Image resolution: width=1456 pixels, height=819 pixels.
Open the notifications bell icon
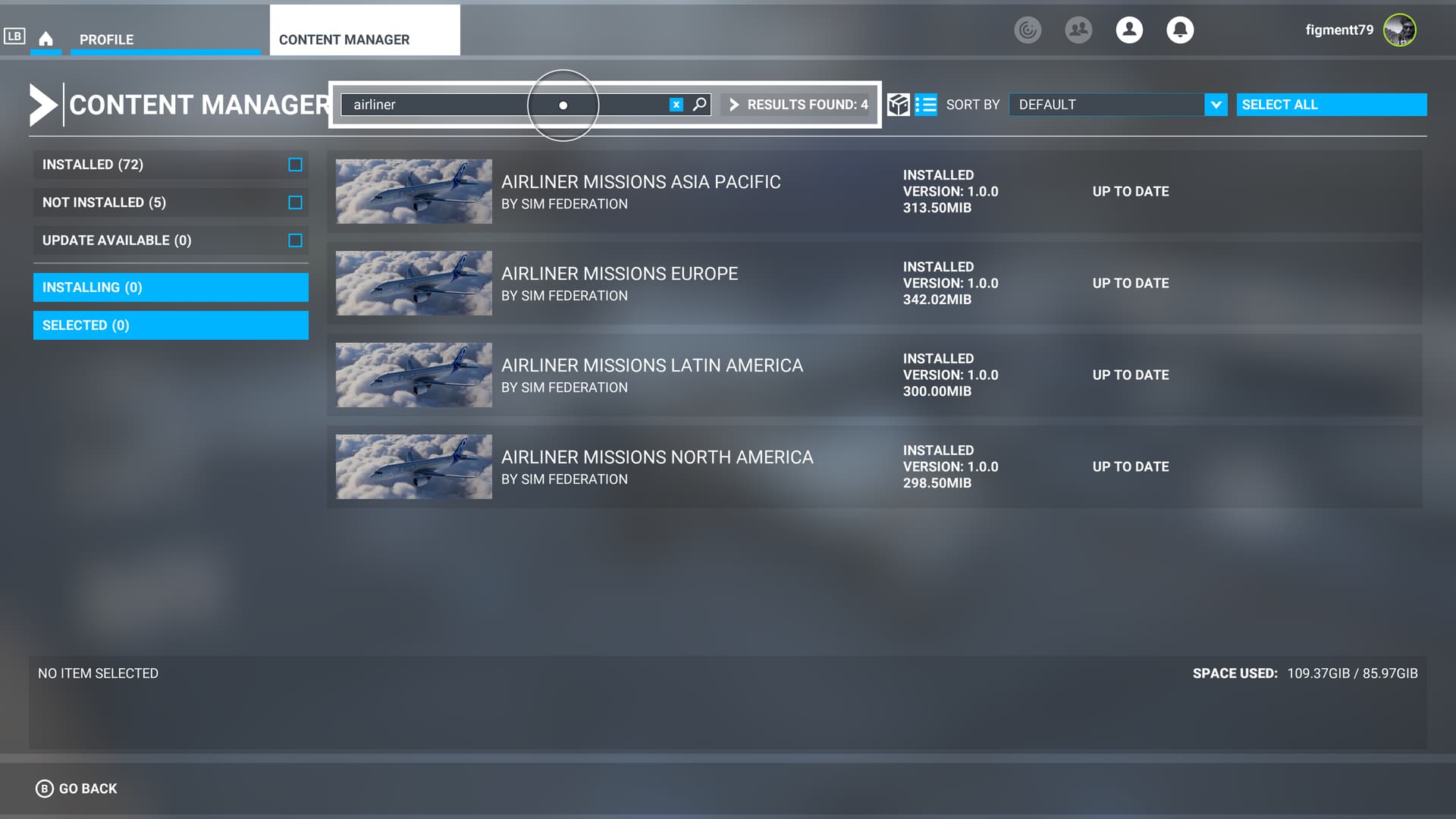pos(1179,30)
